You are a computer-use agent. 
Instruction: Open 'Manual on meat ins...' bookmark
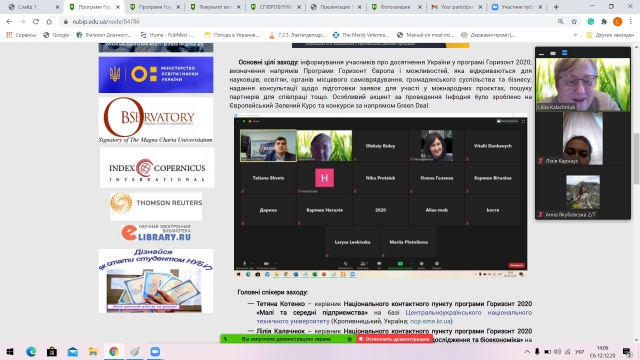tap(426, 35)
